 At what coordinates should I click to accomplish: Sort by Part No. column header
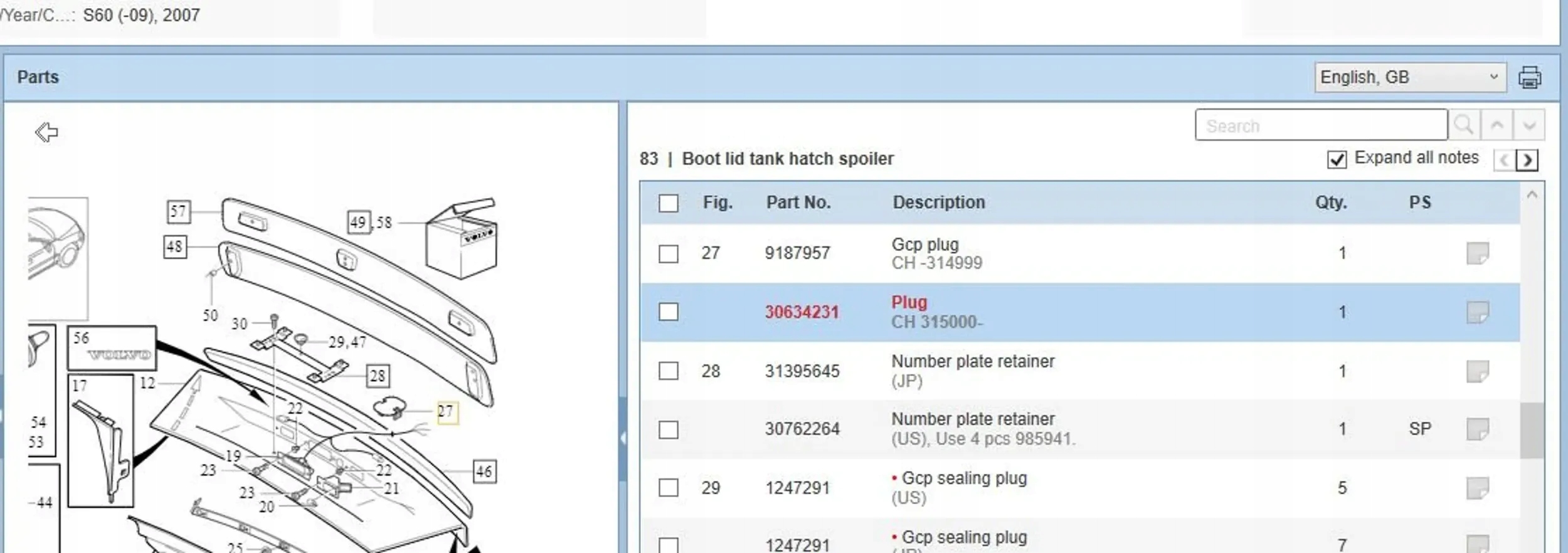coord(798,203)
